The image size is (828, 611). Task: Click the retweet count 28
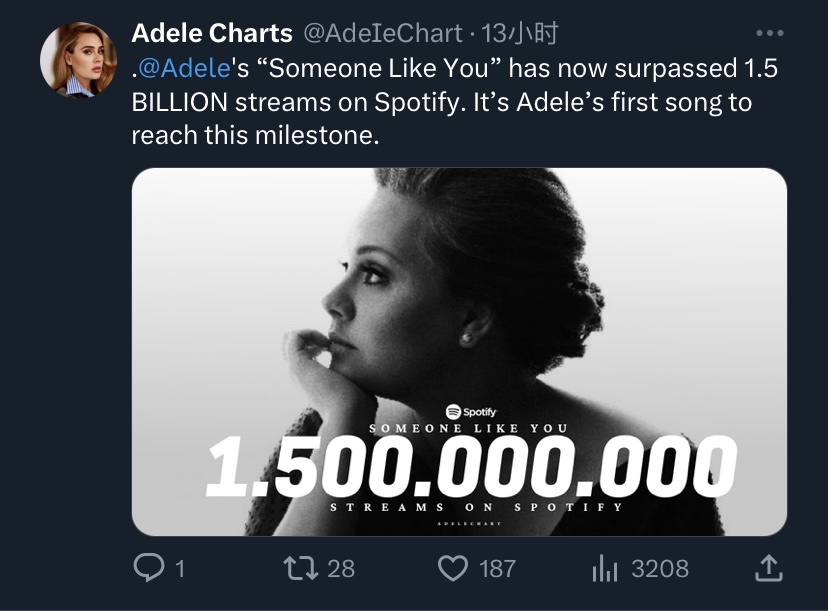point(341,569)
